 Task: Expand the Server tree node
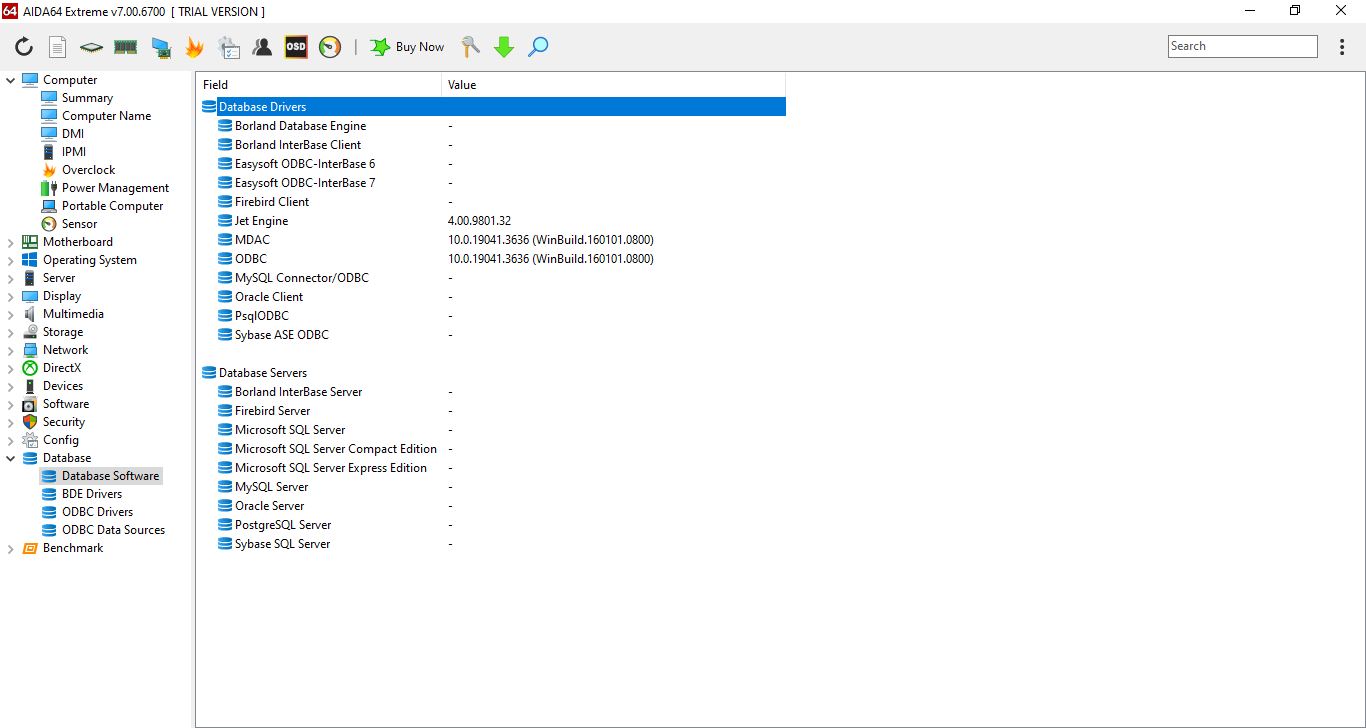coord(11,278)
